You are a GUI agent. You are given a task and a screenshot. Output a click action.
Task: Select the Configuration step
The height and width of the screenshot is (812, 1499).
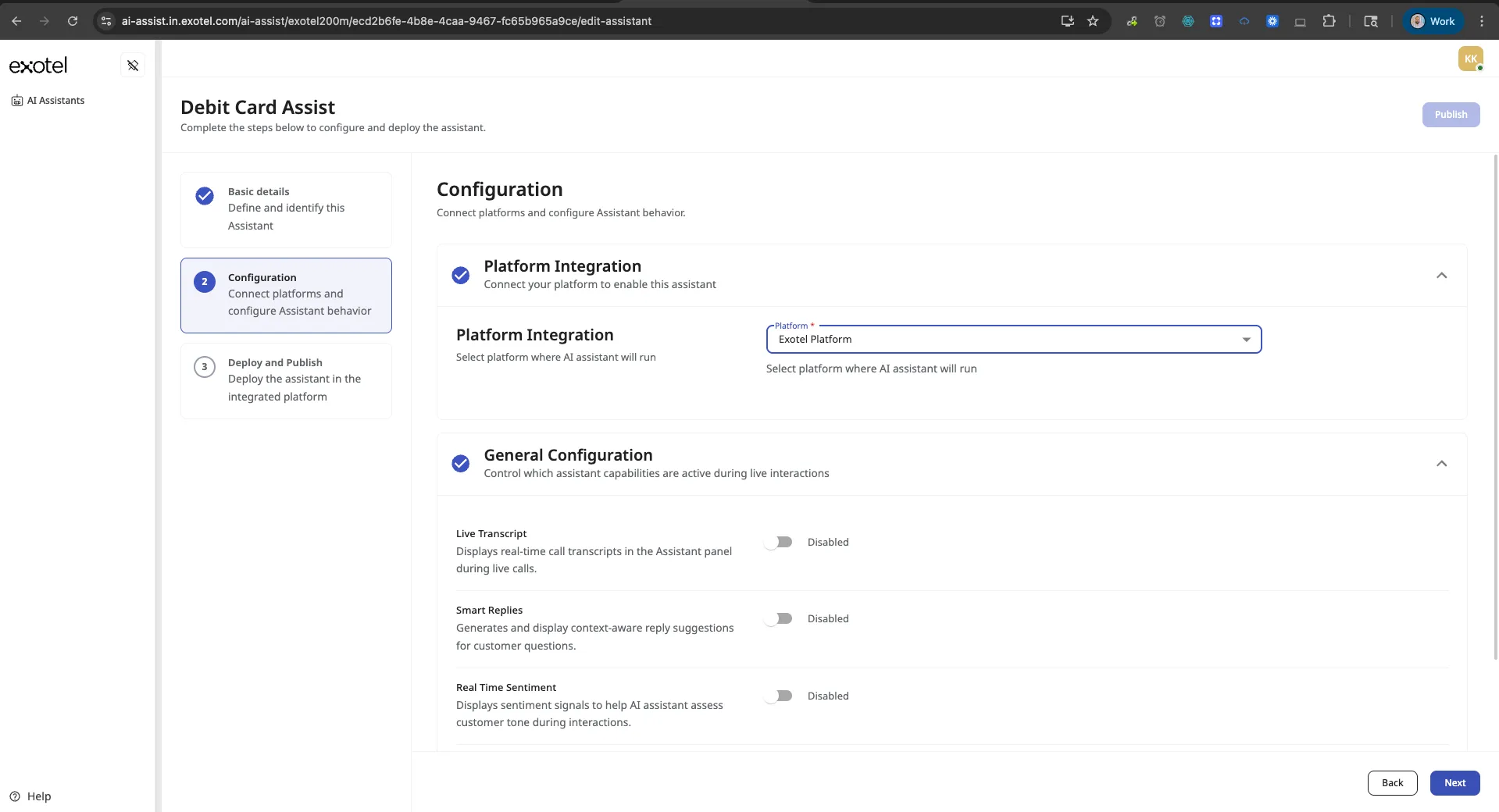286,295
